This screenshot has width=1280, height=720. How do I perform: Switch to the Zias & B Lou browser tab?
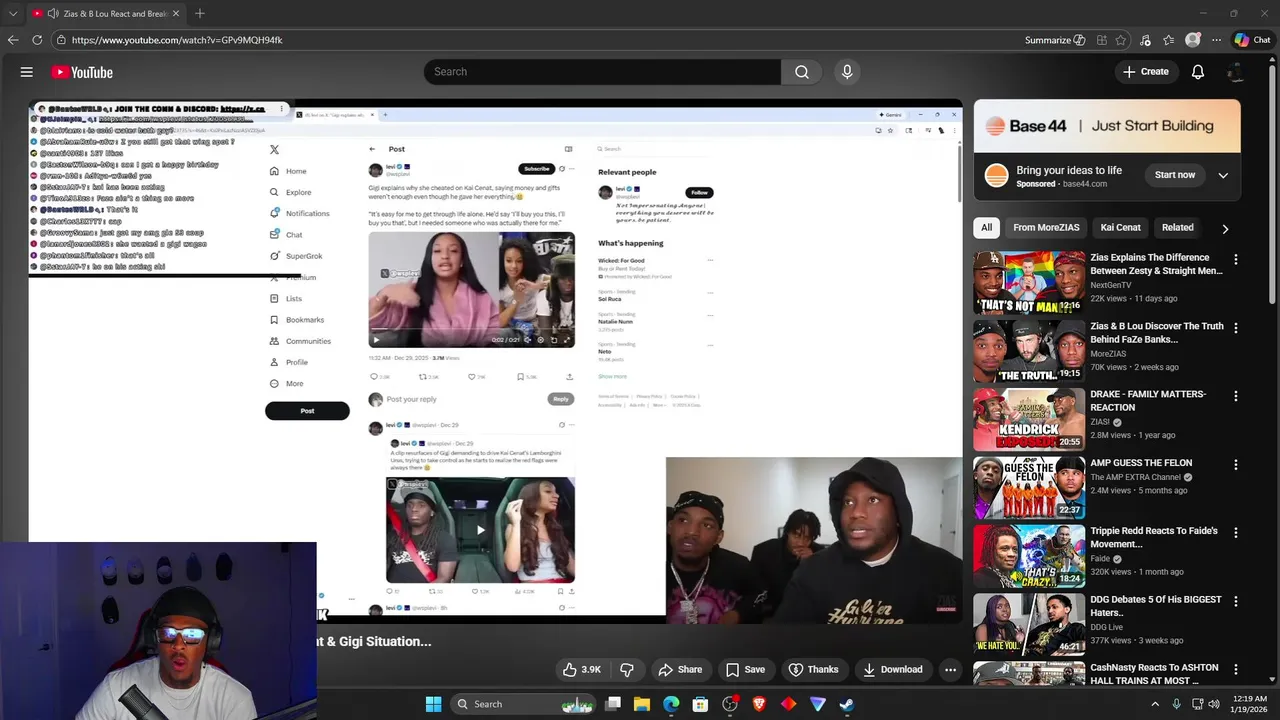(105, 13)
